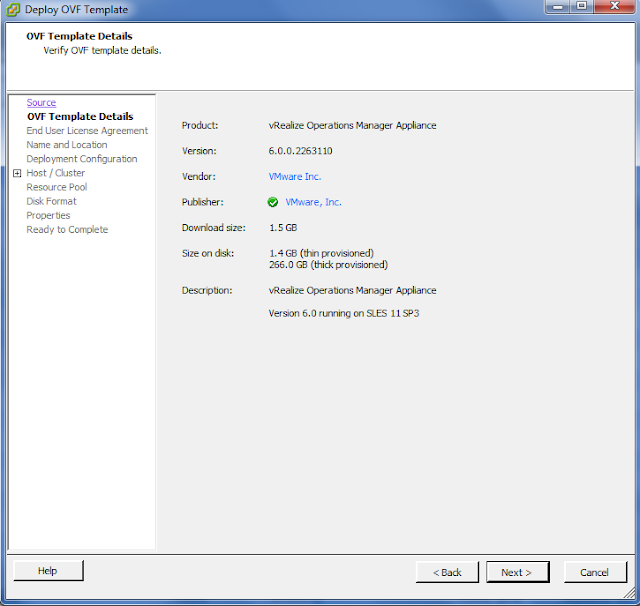This screenshot has width=640, height=606.
Task: Click the Publisher: label
Action: pyautogui.click(x=202, y=202)
